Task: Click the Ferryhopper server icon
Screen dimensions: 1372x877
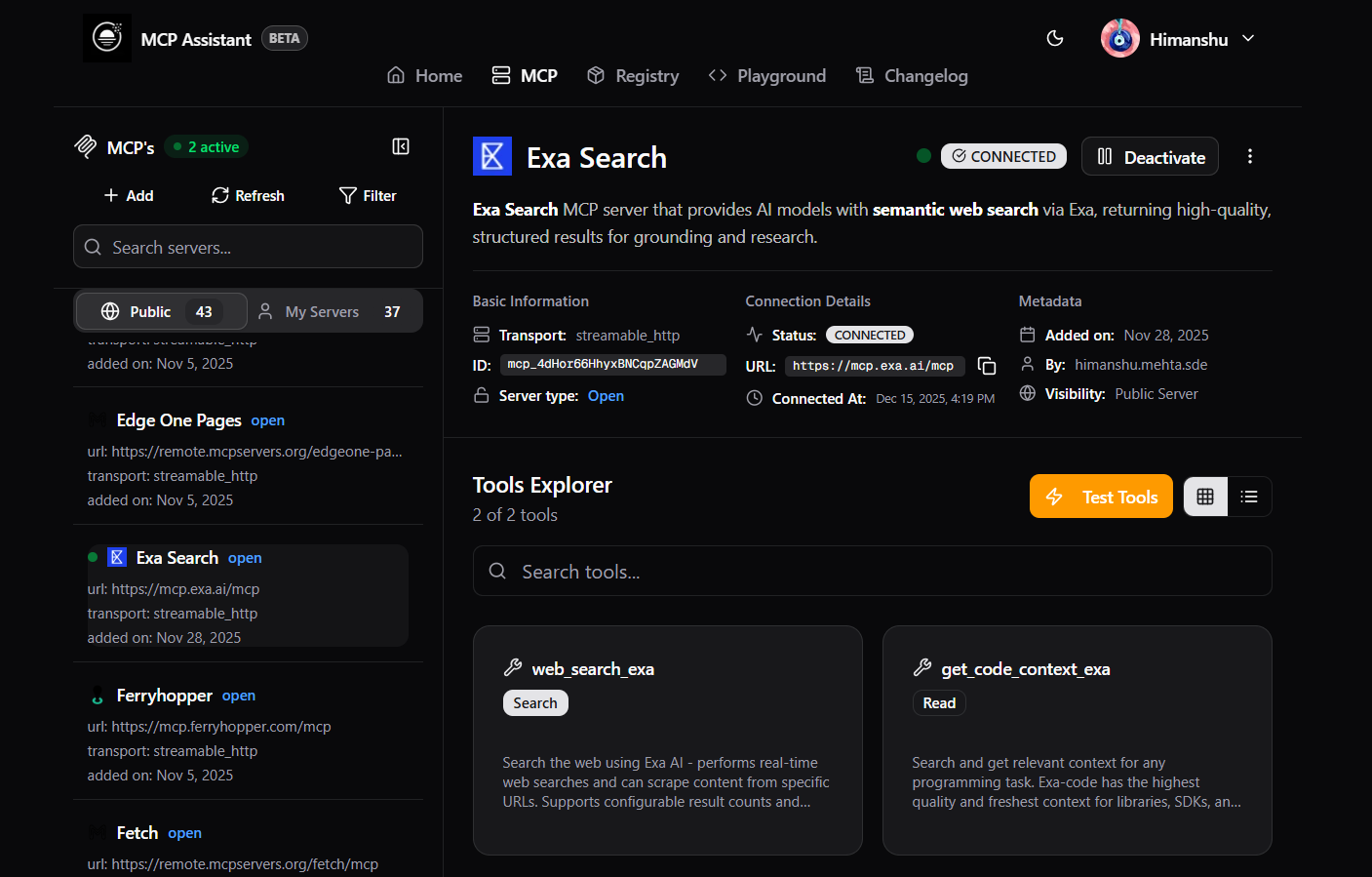Action: (98, 696)
